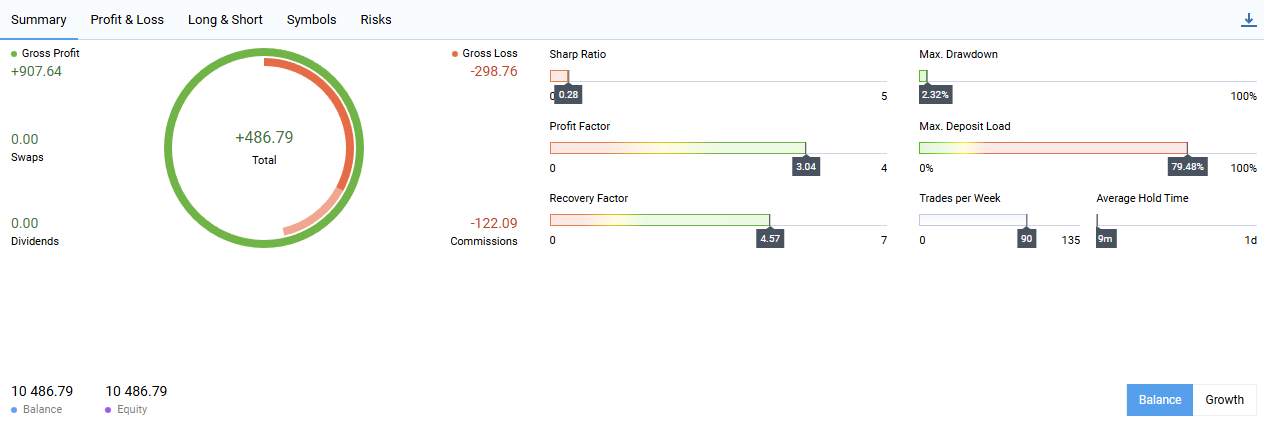The width and height of the screenshot is (1264, 444).
Task: Go to the Risks tab
Action: pos(376,20)
